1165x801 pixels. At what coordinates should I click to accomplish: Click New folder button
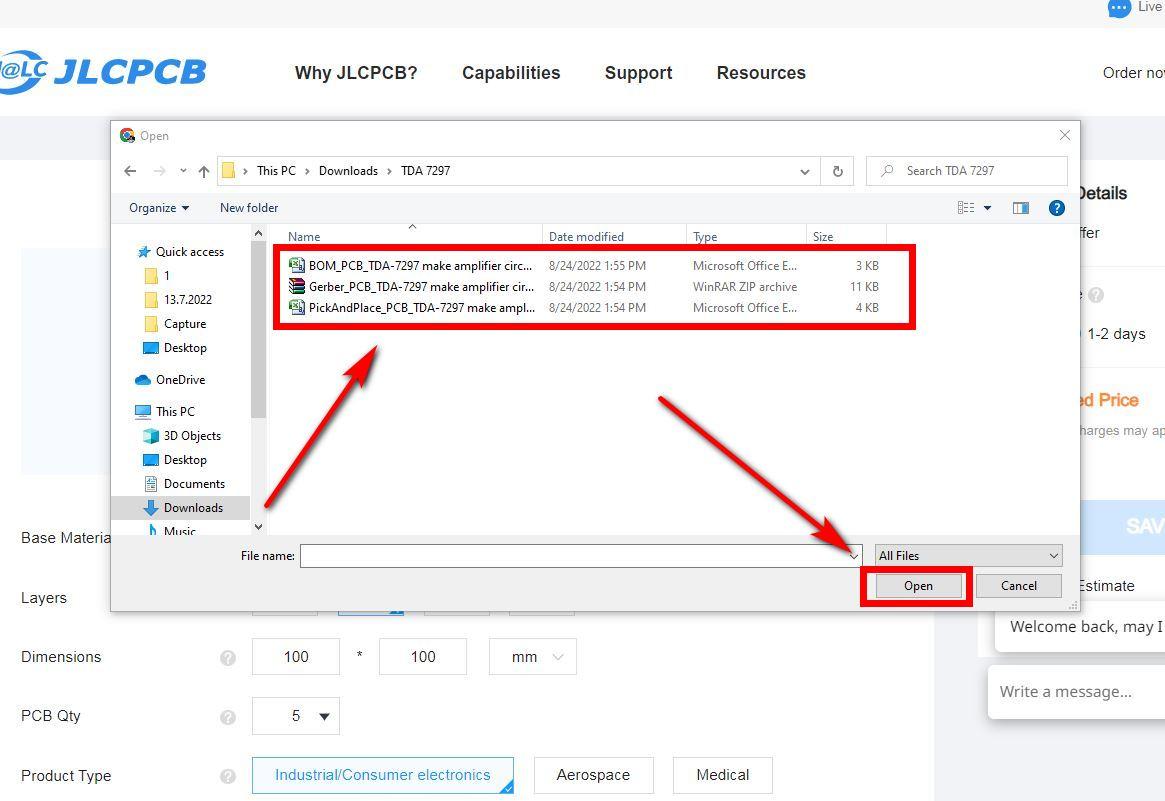(x=249, y=208)
